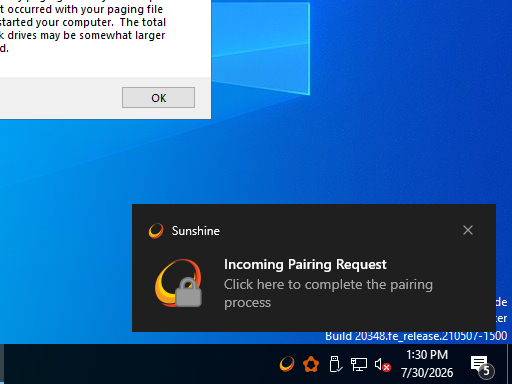This screenshot has height=384, width=512.
Task: Click the Sunshine app name in notification header
Action: (x=196, y=231)
